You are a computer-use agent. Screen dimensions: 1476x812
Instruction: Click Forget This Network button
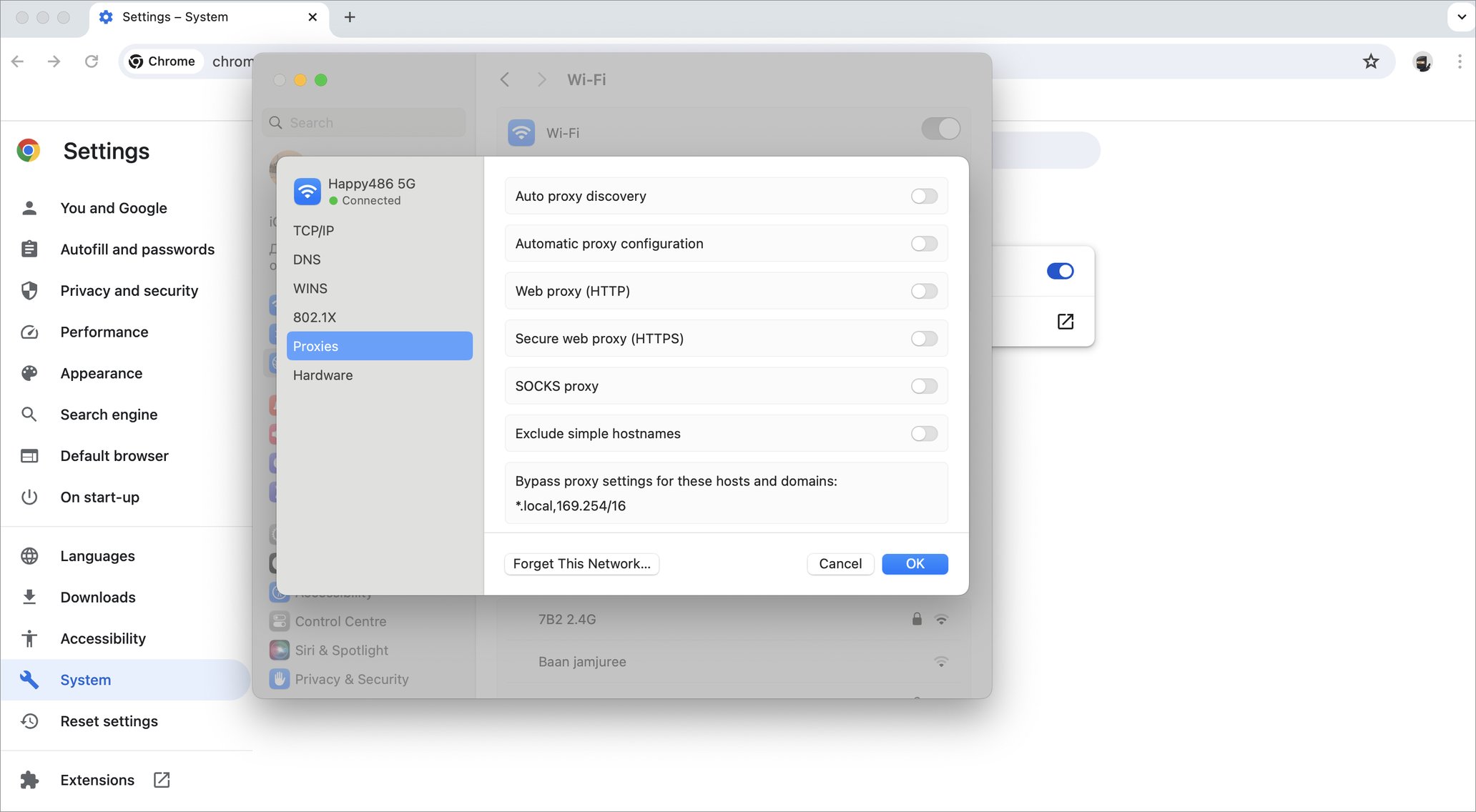pos(581,564)
